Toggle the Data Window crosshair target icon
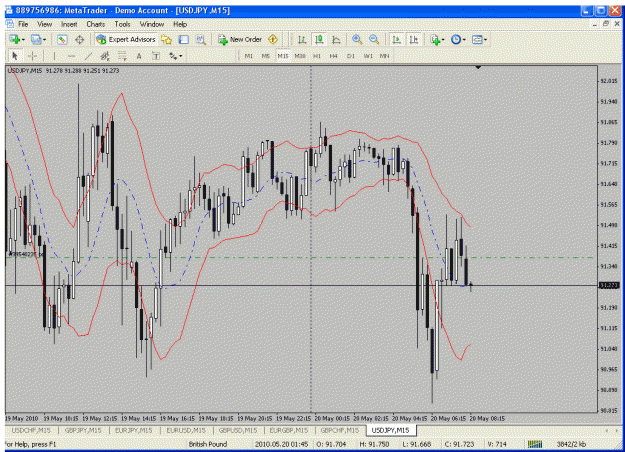 point(79,39)
